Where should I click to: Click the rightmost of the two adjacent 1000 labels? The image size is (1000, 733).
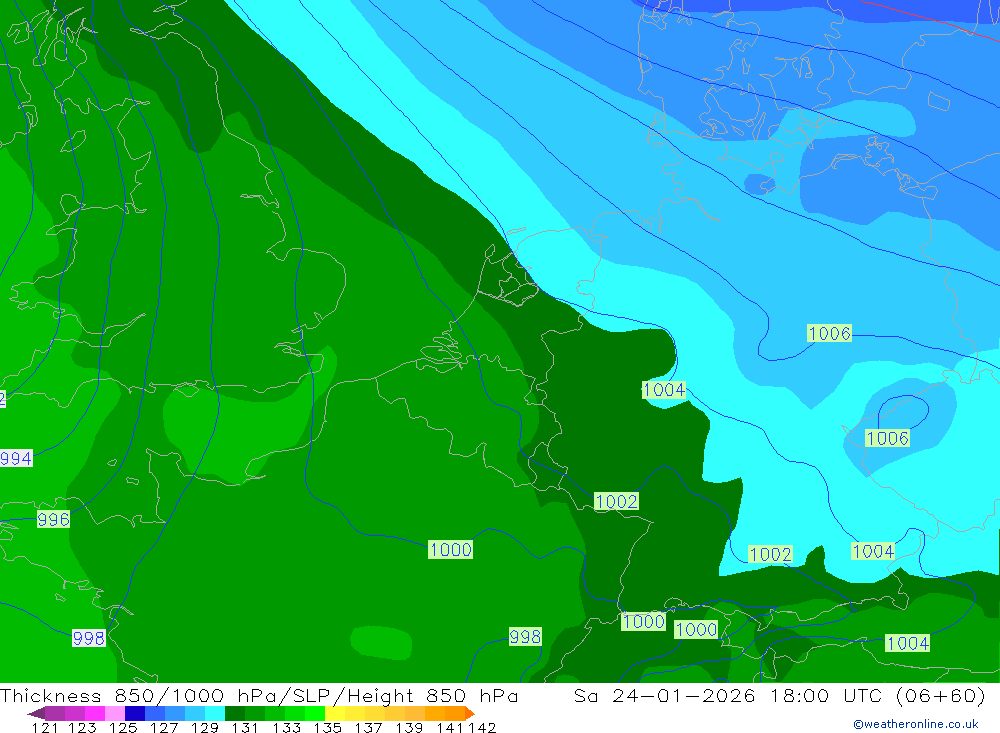point(696,630)
